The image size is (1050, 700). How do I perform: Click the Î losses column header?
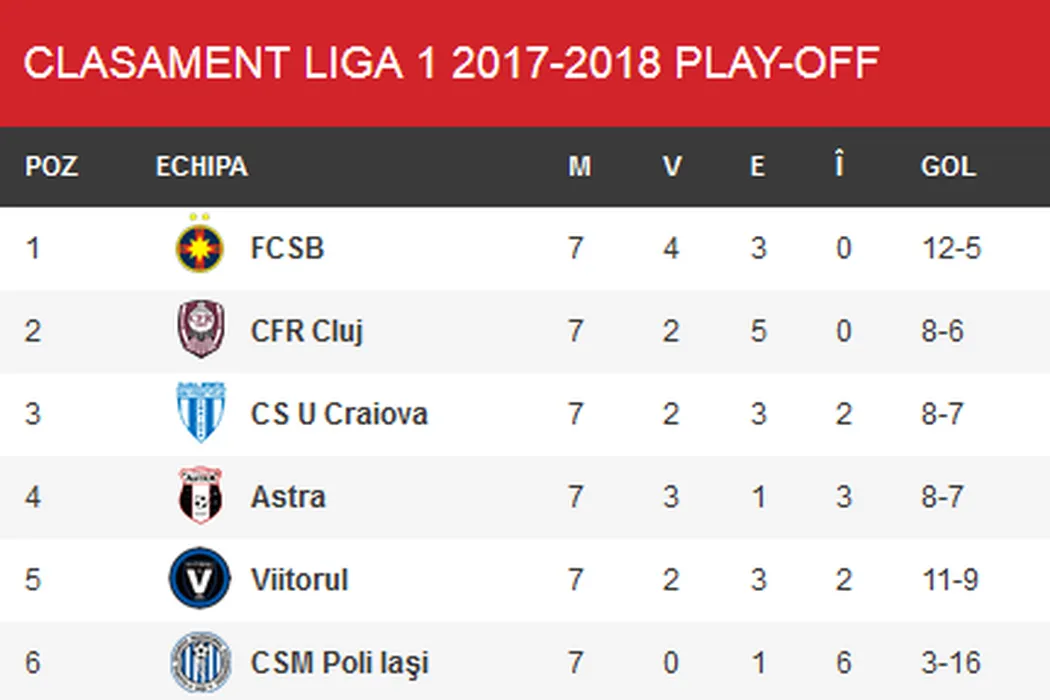coord(839,166)
